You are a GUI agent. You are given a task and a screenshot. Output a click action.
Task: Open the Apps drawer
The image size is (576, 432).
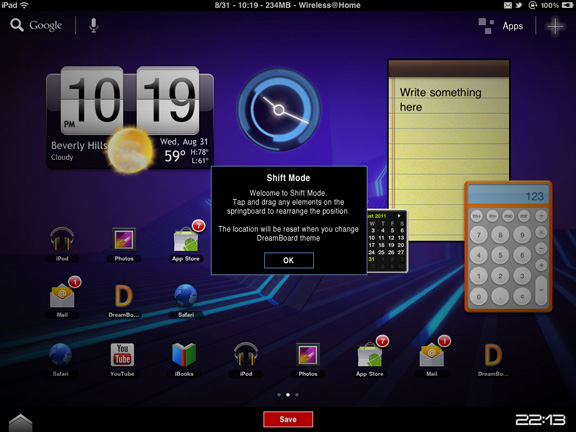(x=501, y=26)
